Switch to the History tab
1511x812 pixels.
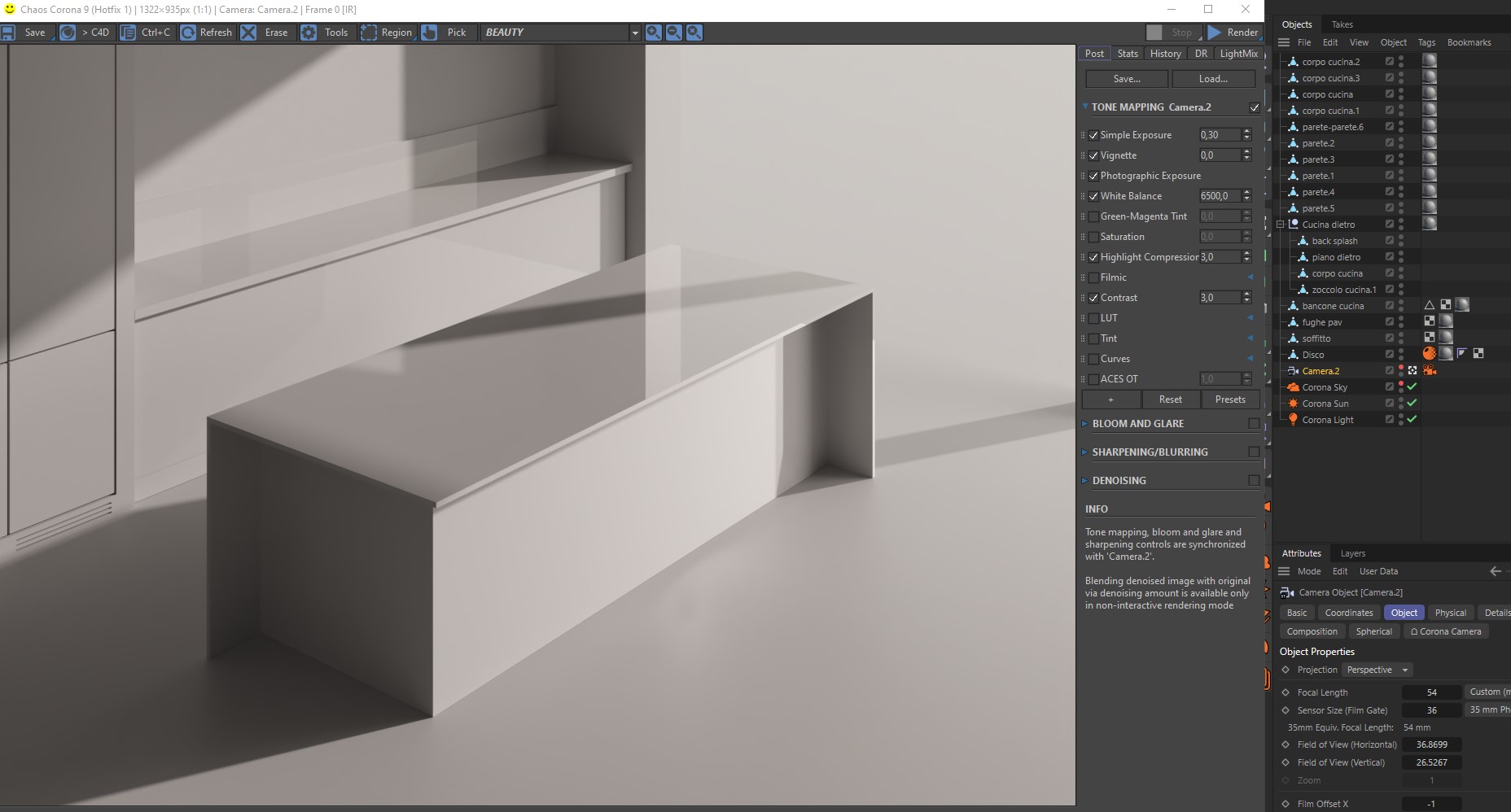coord(1165,54)
